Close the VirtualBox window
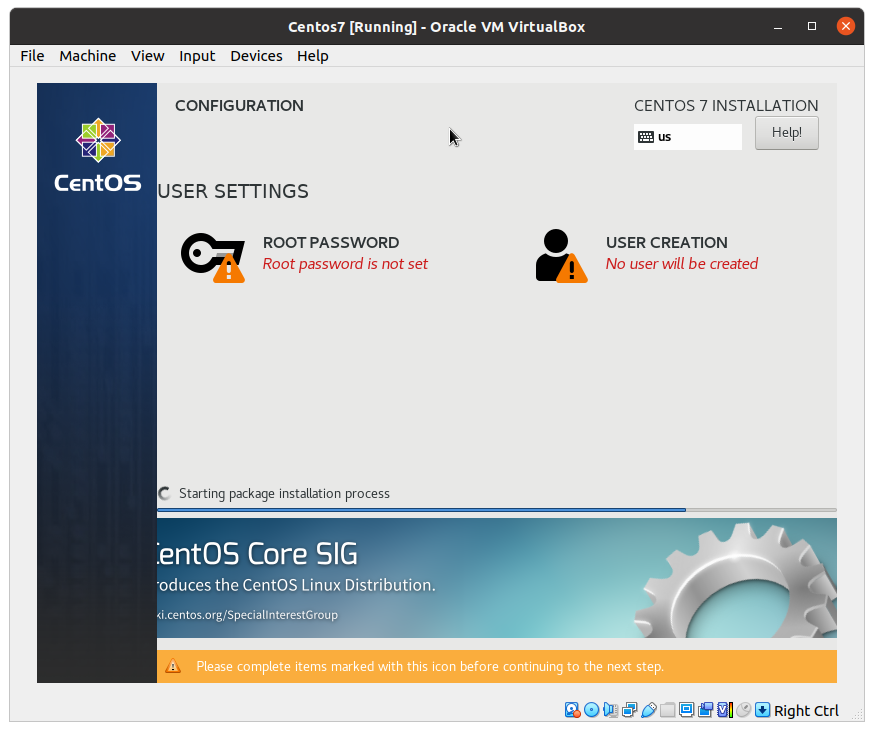The width and height of the screenshot is (874, 731). pos(846,26)
